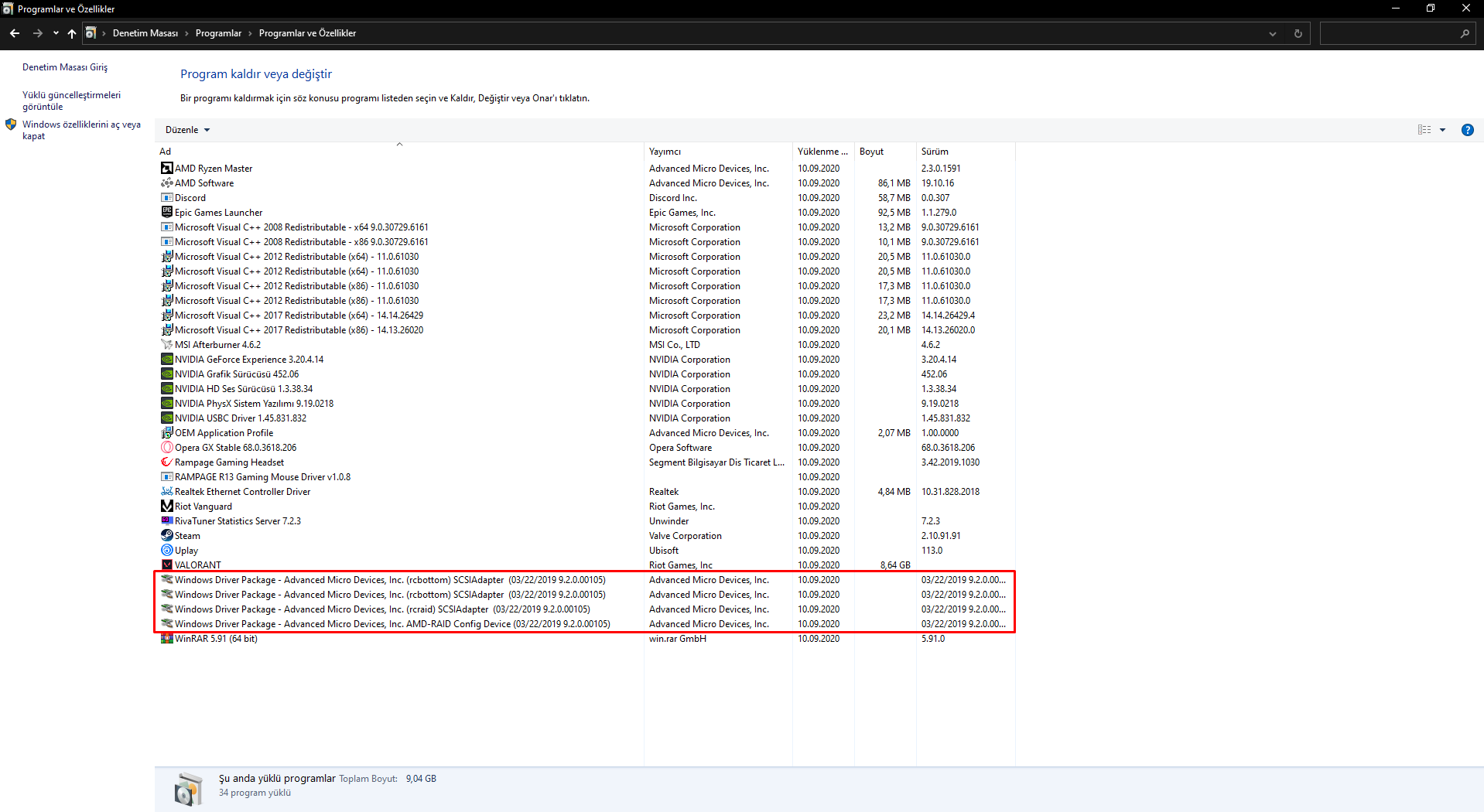The height and width of the screenshot is (812, 1484).
Task: Click the Programlar ve Özellikler breadcrumb
Action: point(307,33)
